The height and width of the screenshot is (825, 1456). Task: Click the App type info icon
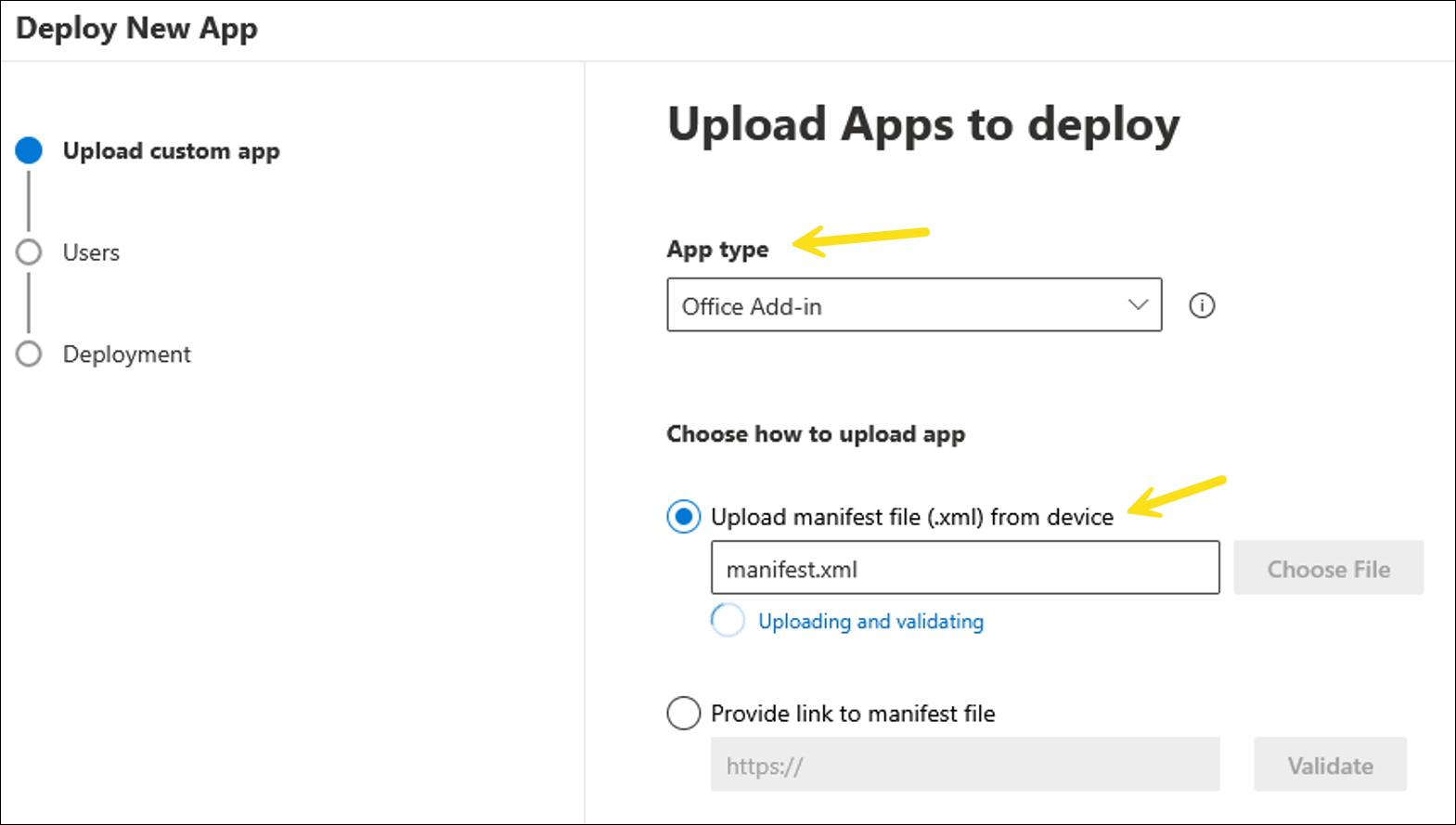point(1202,305)
